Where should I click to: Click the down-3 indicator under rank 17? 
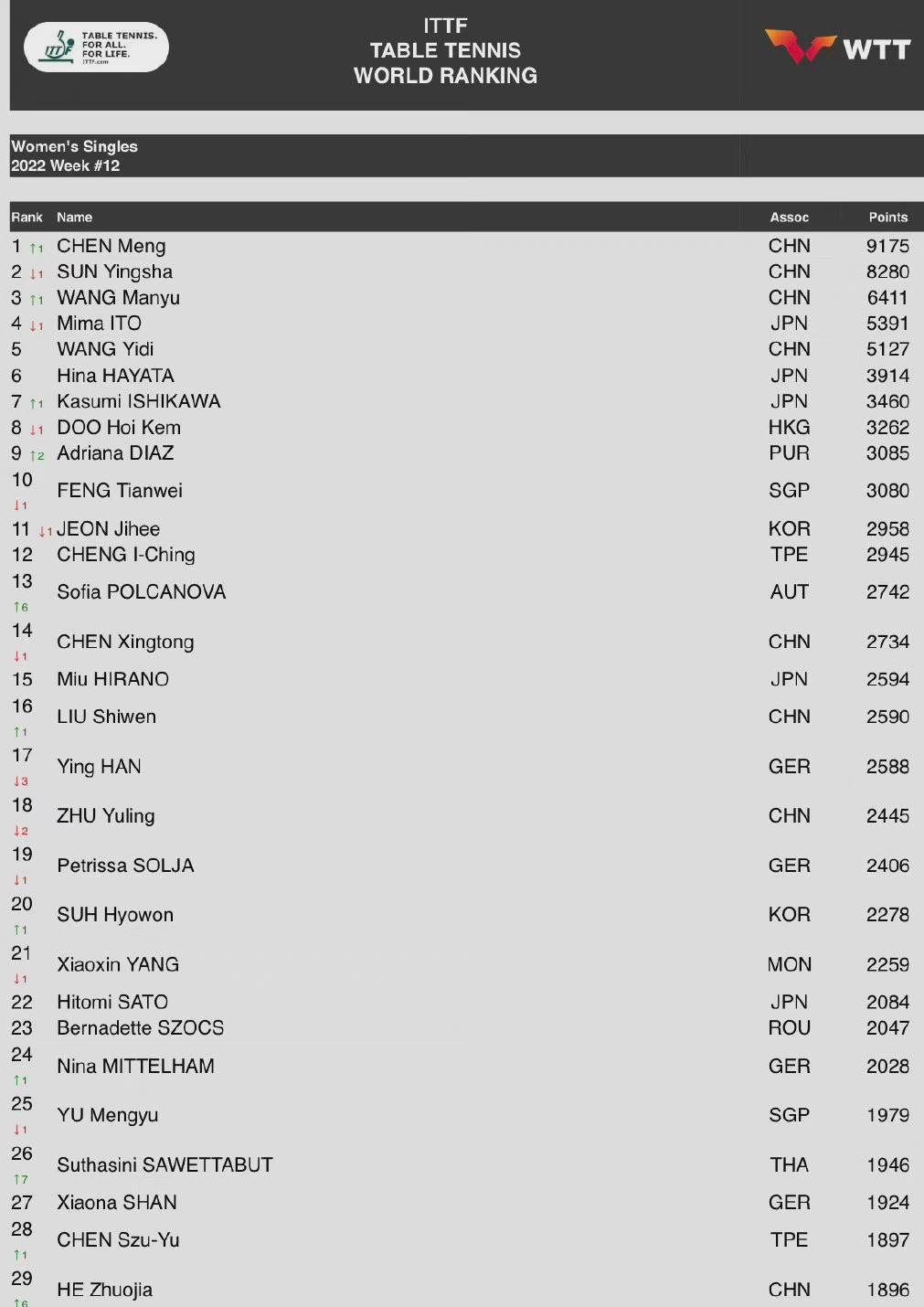[21, 781]
